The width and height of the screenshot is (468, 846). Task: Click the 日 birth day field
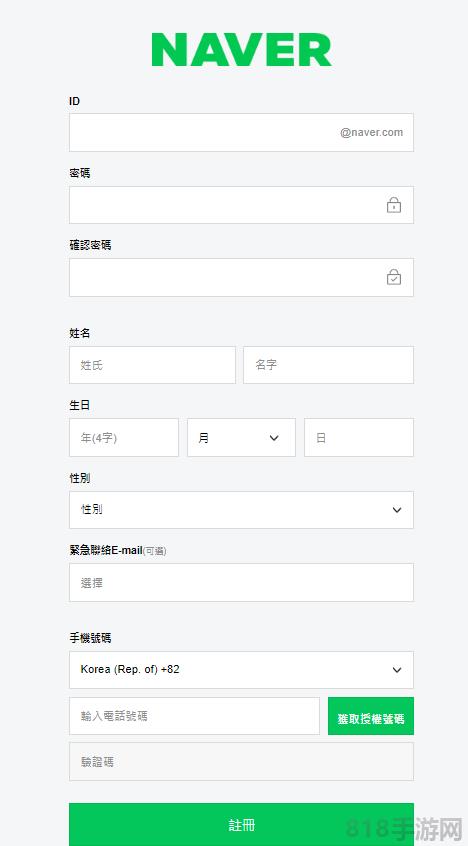[359, 438]
